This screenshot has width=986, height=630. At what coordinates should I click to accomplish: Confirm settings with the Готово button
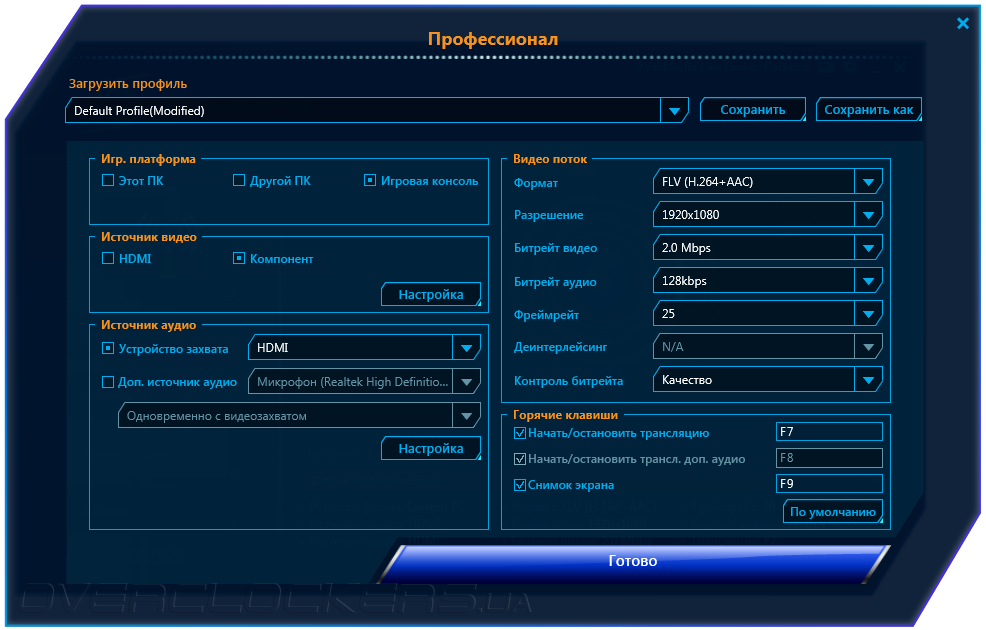pyautogui.click(x=633, y=561)
